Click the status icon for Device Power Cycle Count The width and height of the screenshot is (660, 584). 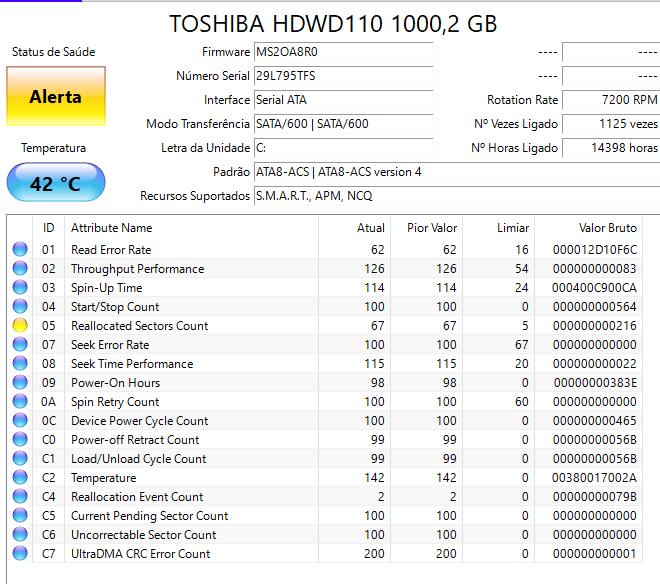click(x=20, y=420)
